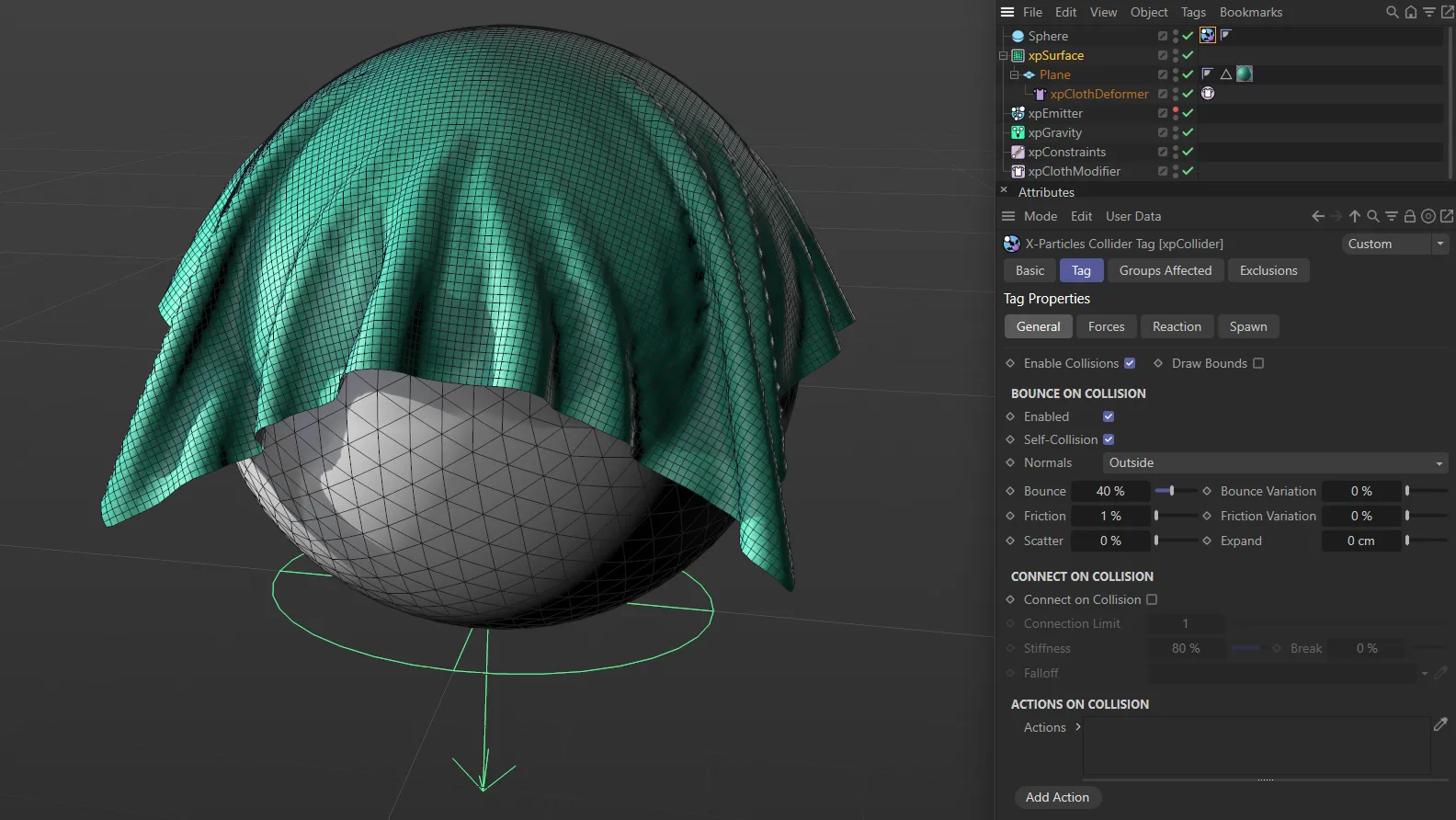Open the Object Manager filter icon
Screen dimensions: 1456x820
(x=1429, y=12)
